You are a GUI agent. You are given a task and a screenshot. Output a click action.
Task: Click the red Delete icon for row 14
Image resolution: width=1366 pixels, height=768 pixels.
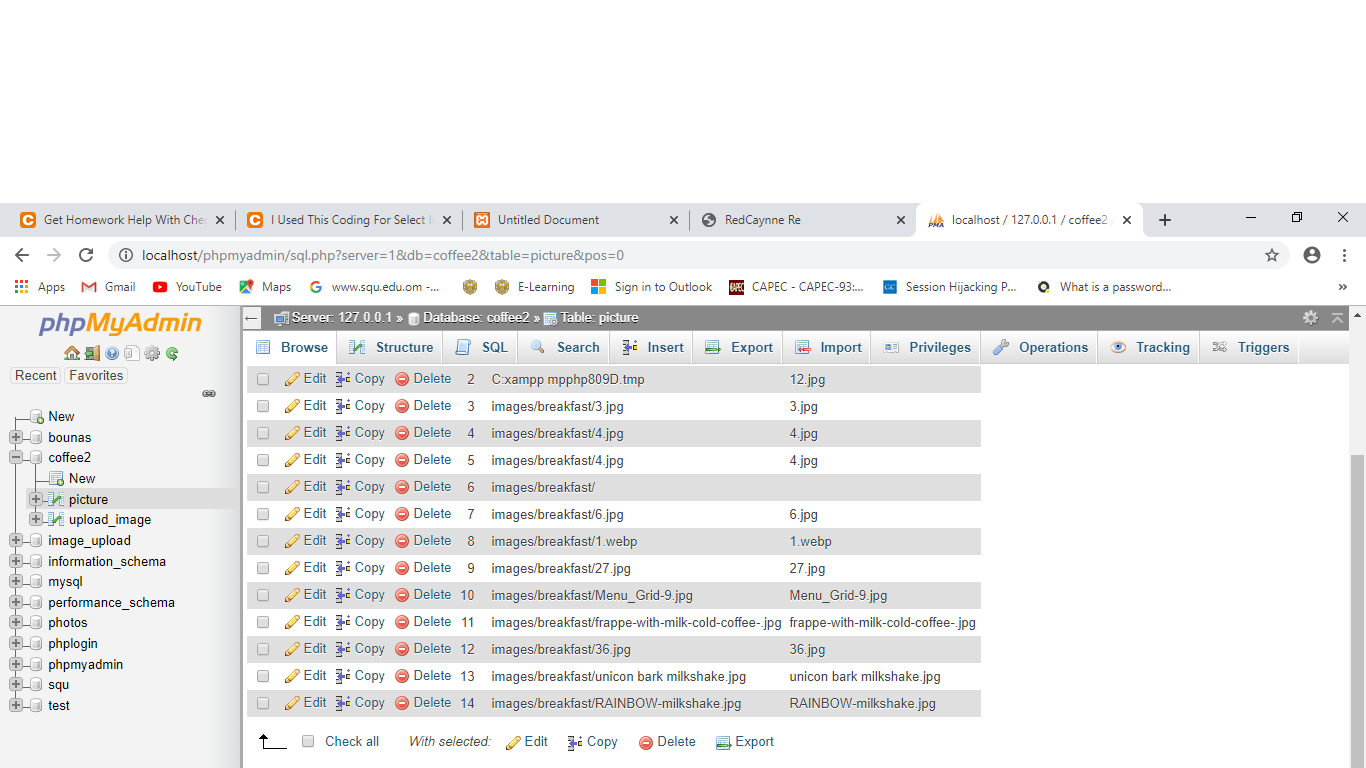[x=402, y=703]
